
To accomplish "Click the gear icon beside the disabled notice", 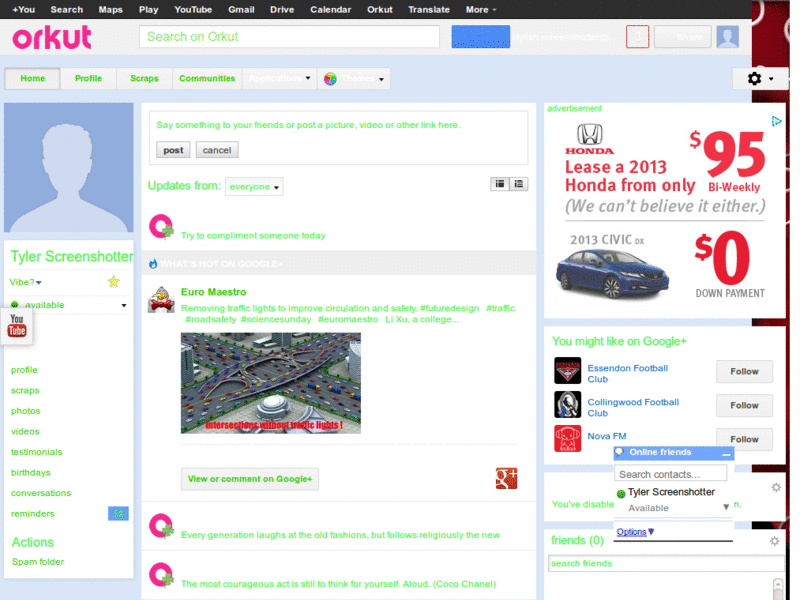I will tap(776, 488).
